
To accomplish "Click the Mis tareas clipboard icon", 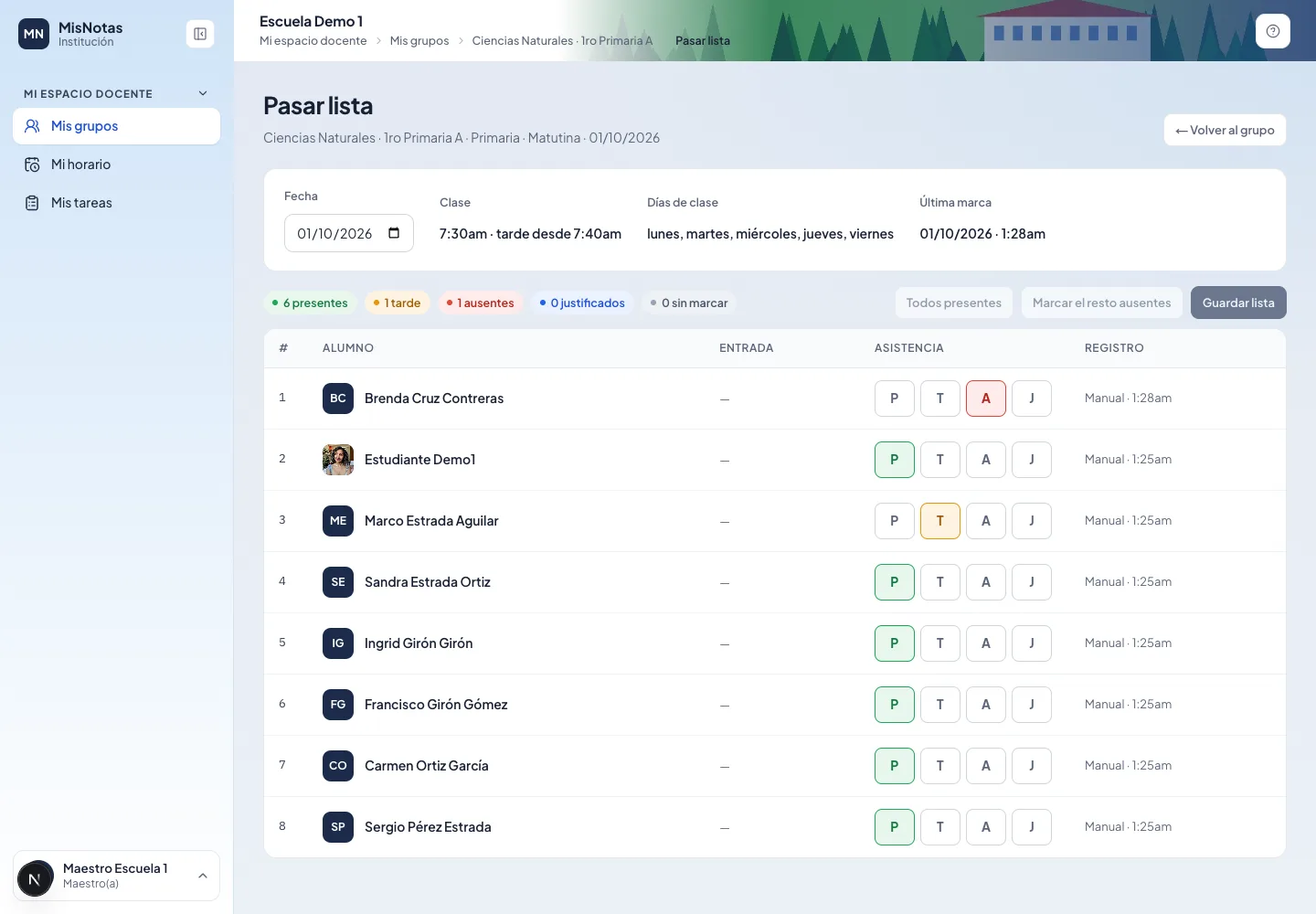I will [x=32, y=203].
